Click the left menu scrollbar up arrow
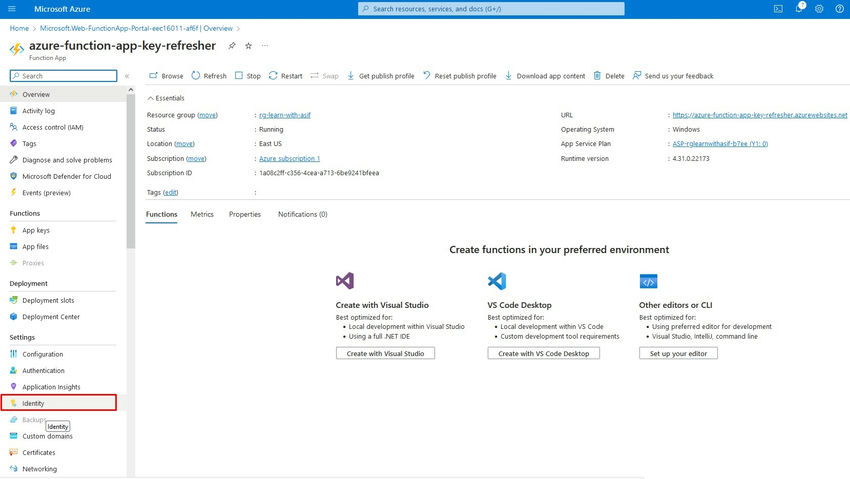This screenshot has height=479, width=850. point(131,90)
